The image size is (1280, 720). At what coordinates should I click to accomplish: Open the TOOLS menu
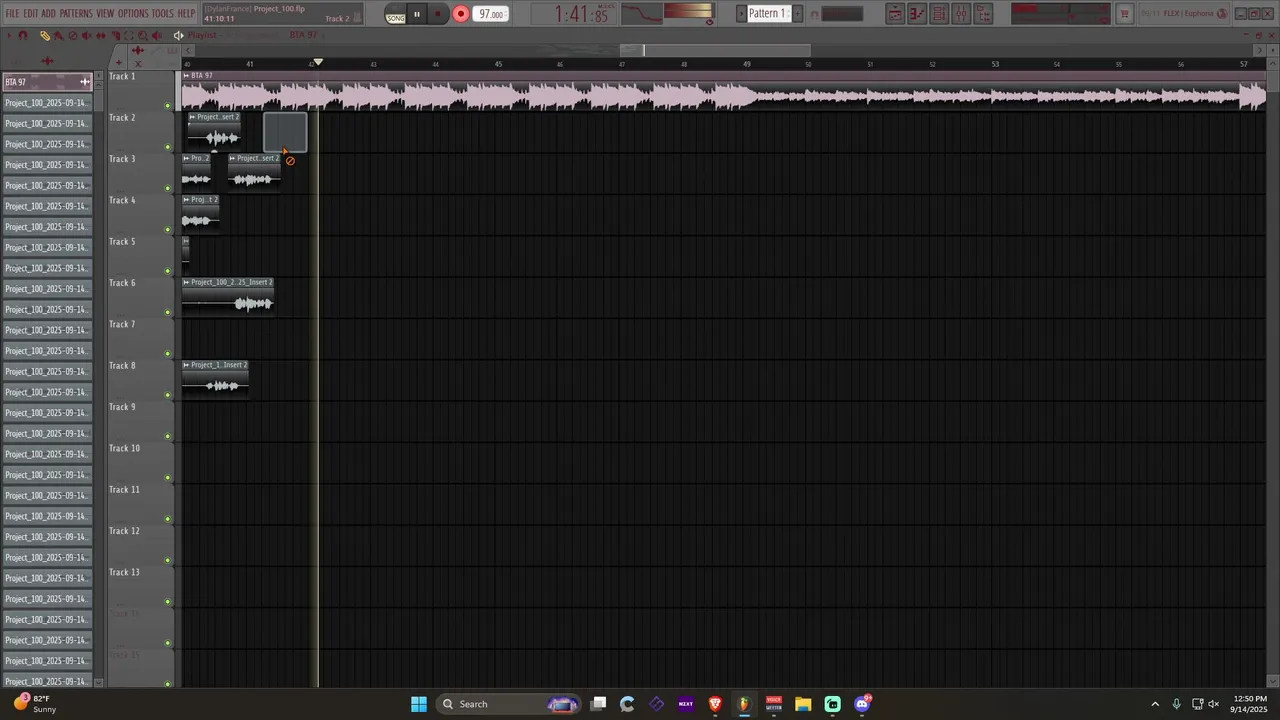(x=162, y=14)
